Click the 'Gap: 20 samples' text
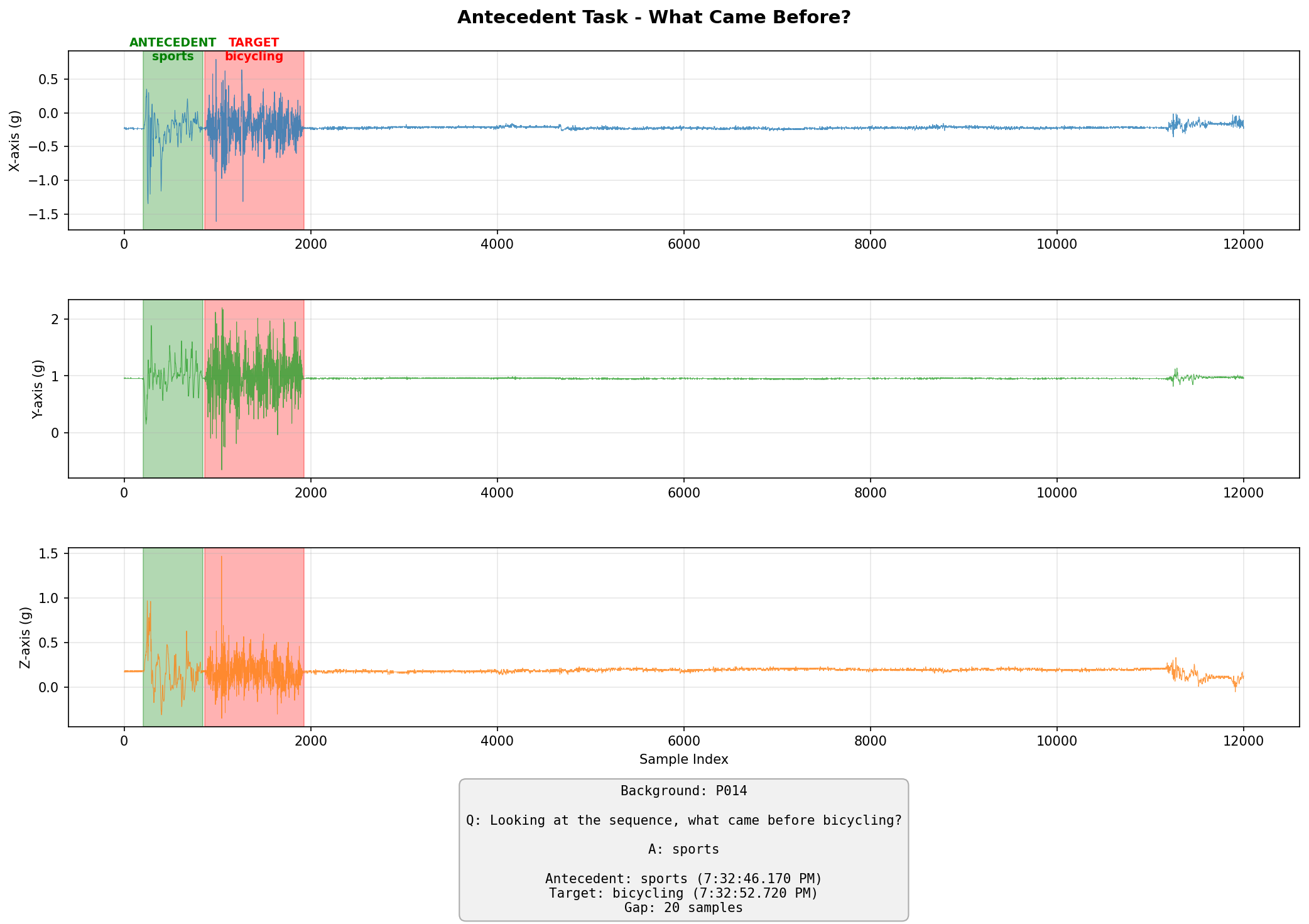 [683, 908]
